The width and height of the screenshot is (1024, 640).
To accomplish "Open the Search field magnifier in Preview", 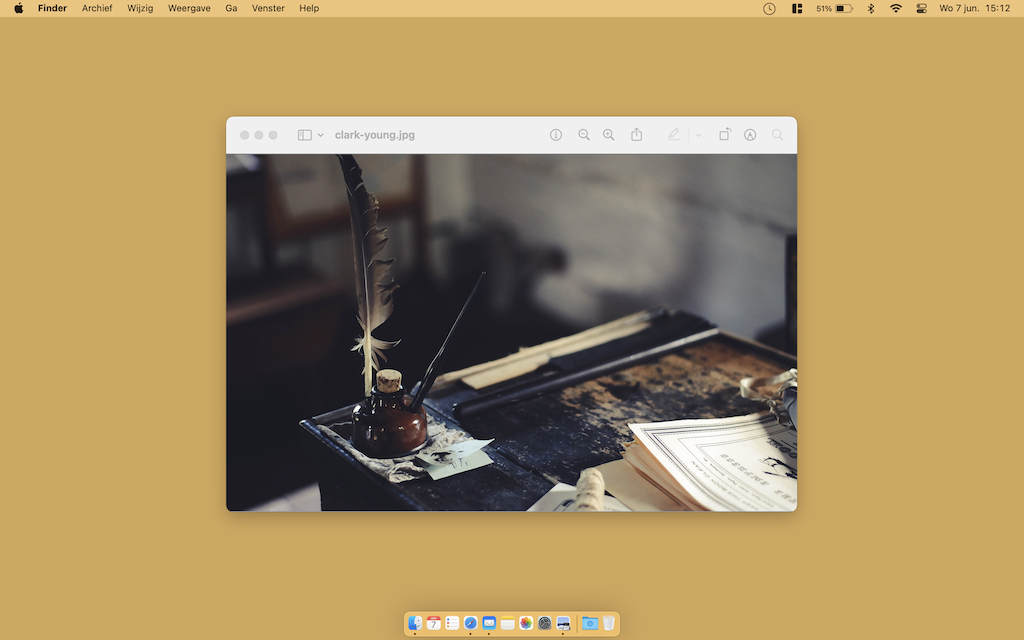I will (x=777, y=135).
